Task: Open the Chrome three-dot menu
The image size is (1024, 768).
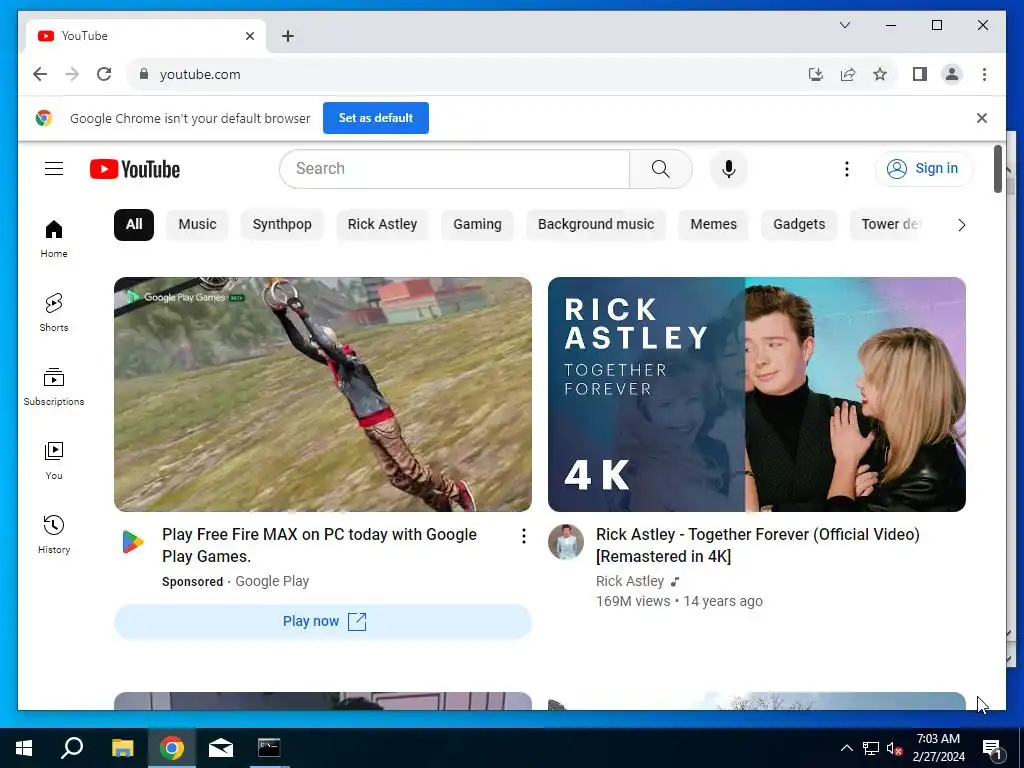Action: [984, 74]
